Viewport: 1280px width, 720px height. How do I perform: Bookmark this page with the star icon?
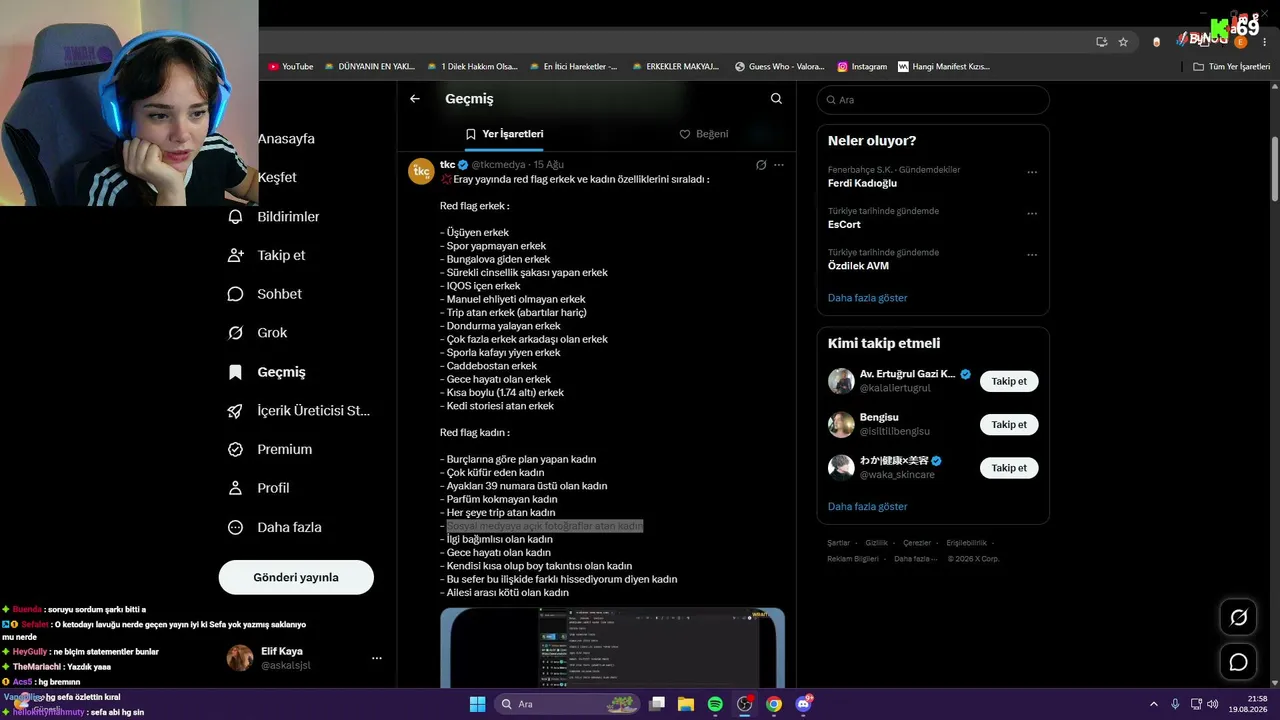point(1123,42)
